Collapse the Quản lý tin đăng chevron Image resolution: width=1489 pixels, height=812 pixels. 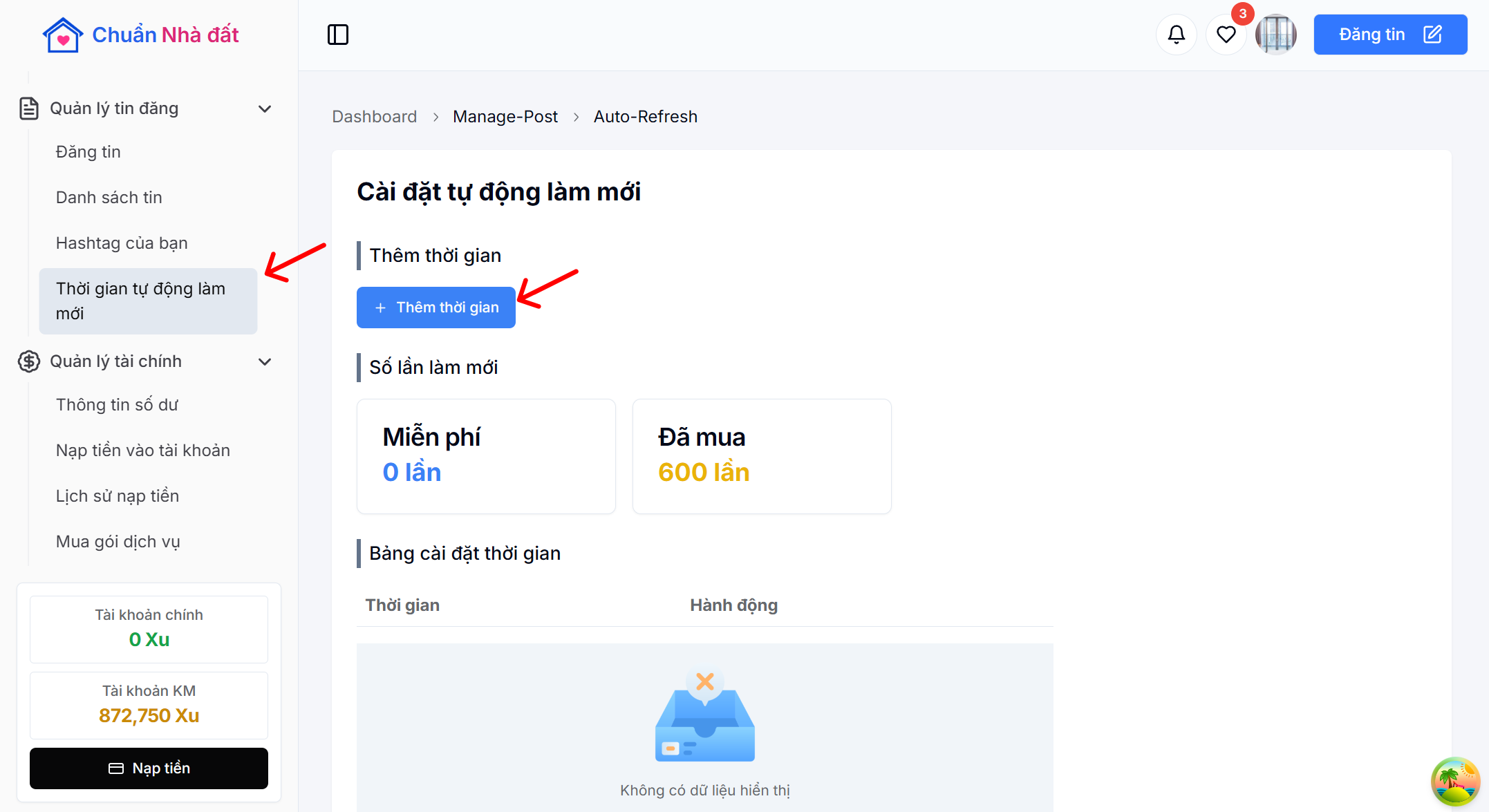[265, 108]
